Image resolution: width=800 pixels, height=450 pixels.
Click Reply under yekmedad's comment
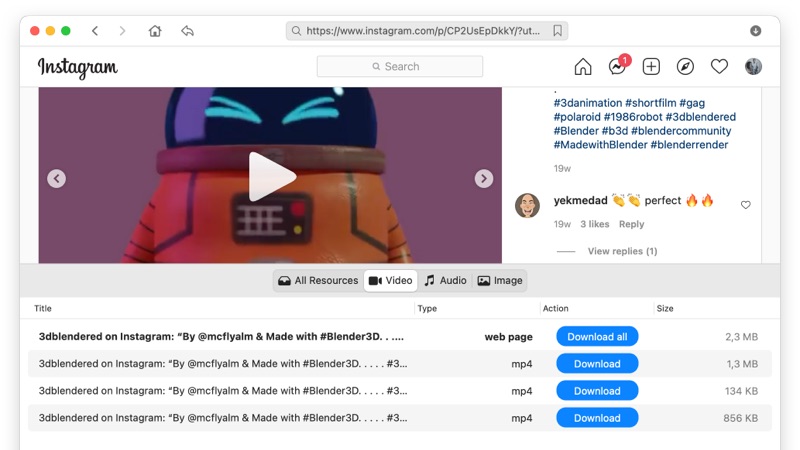632,224
